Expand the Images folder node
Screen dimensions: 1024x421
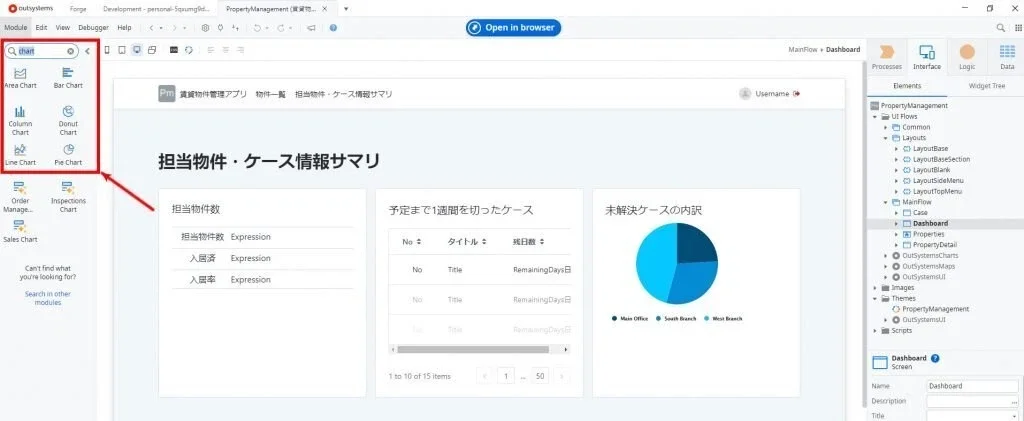tap(875, 287)
